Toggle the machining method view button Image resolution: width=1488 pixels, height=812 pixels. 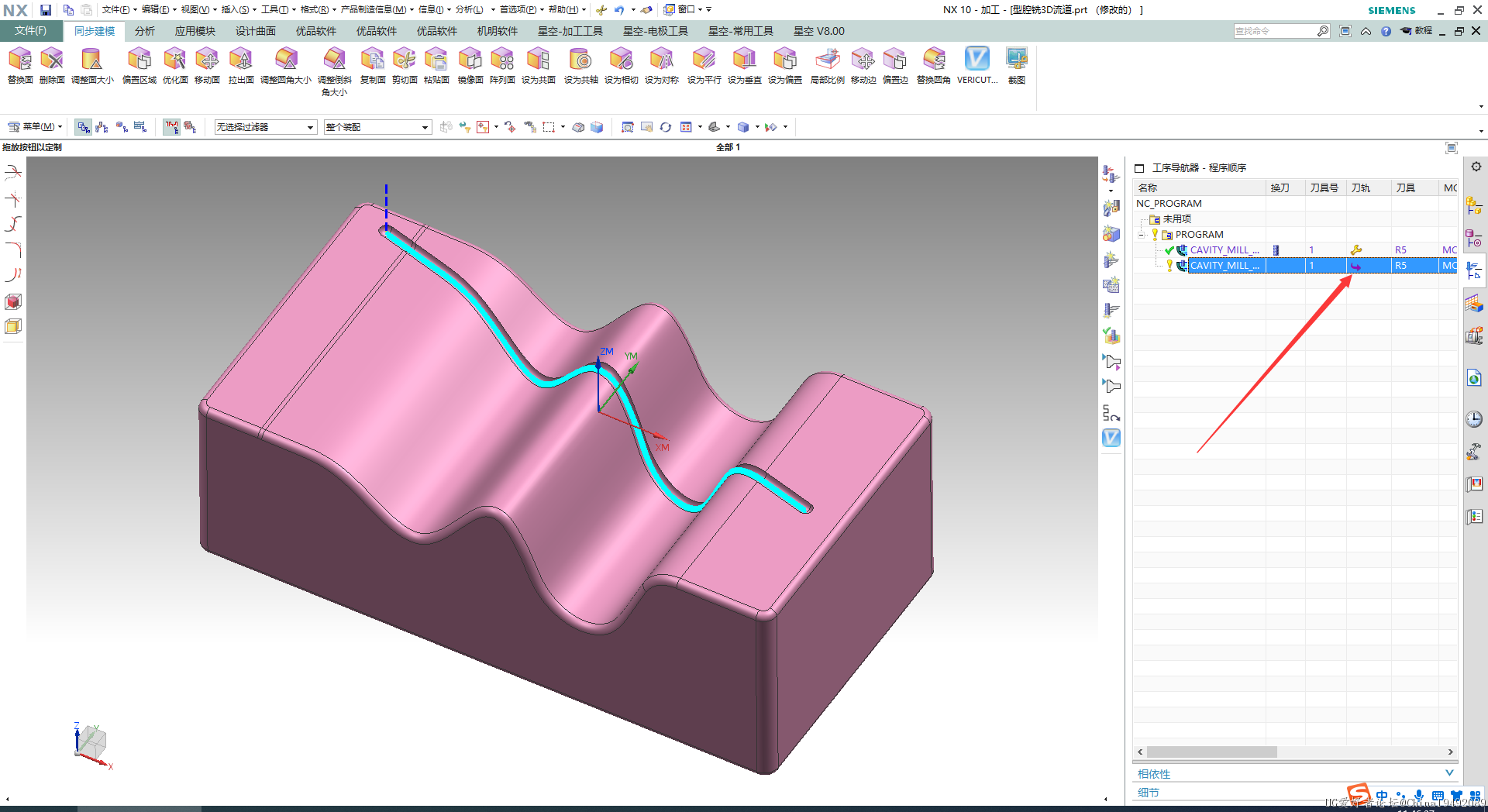tap(140, 127)
